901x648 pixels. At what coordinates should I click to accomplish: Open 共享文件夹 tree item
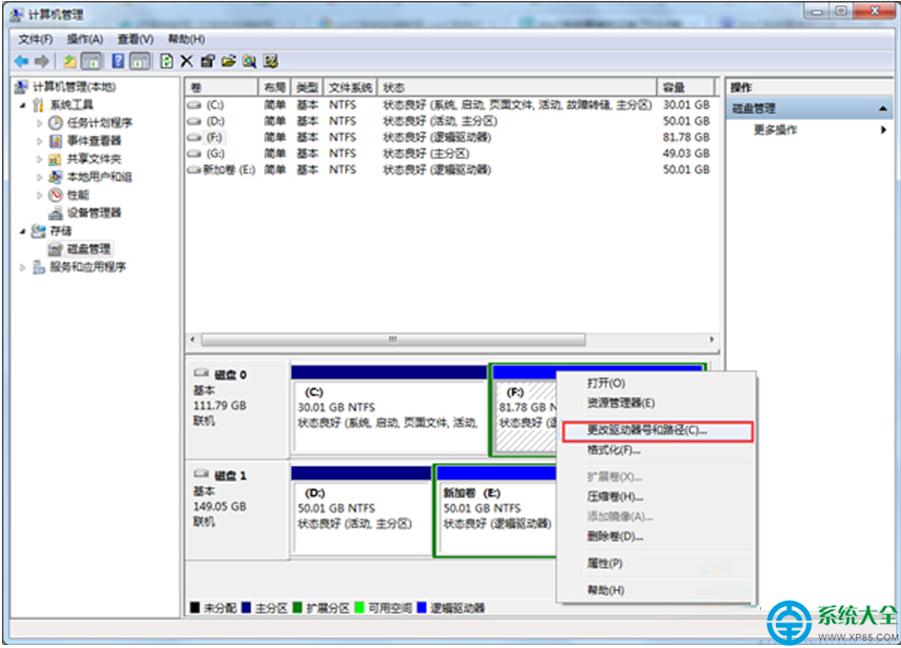click(x=94, y=159)
